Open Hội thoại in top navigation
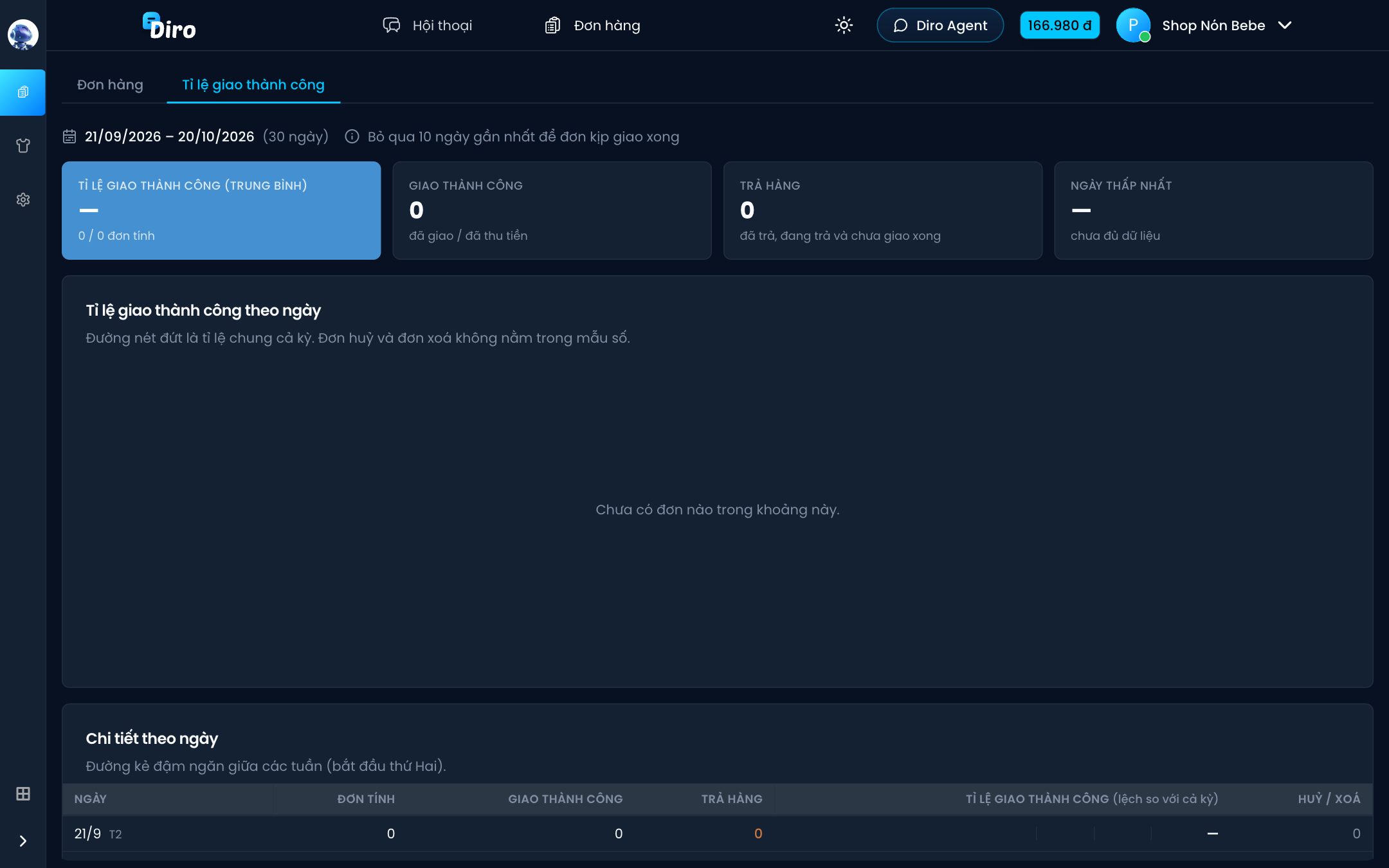 click(428, 26)
